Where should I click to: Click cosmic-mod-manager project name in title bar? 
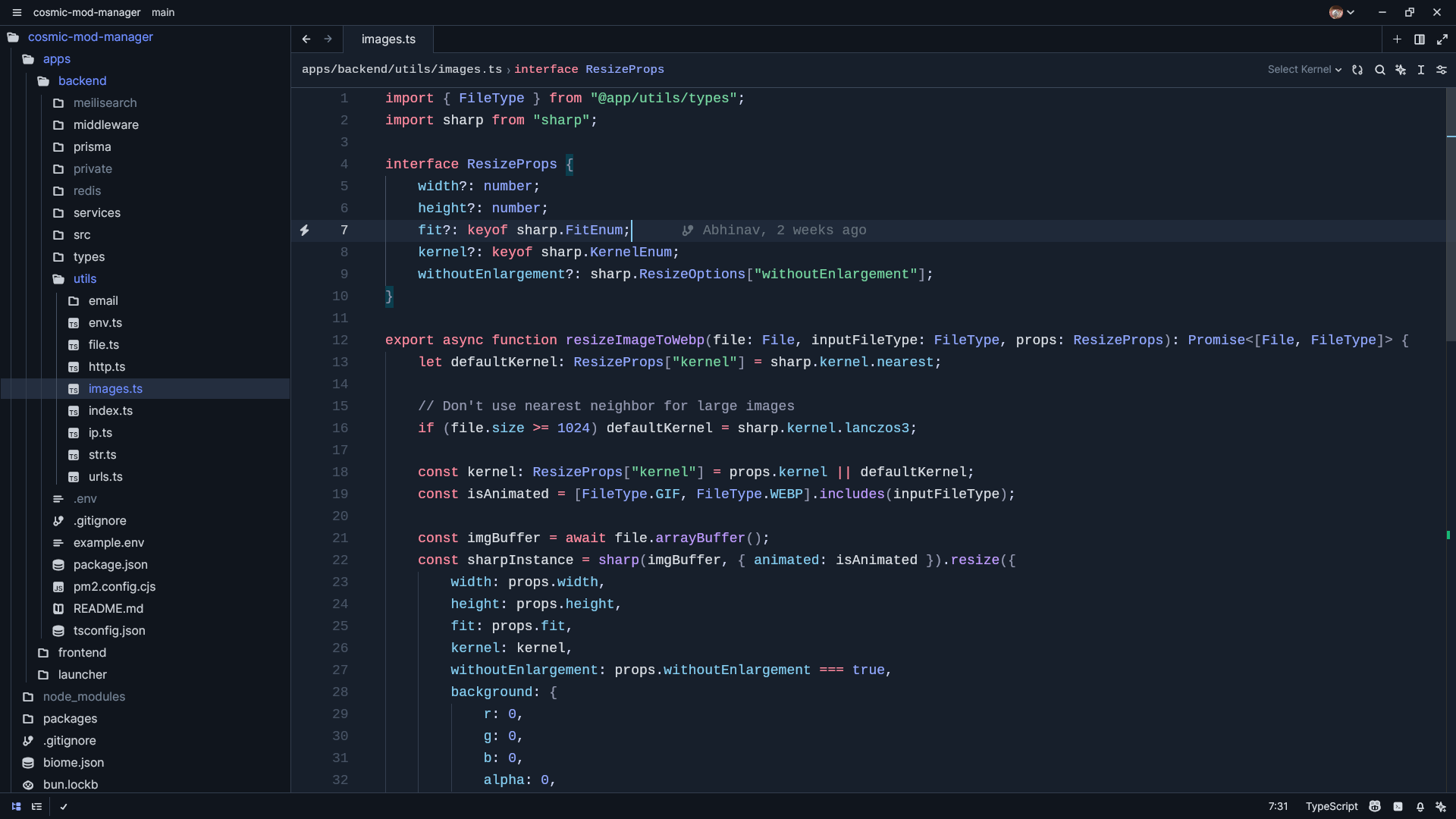coord(86,12)
